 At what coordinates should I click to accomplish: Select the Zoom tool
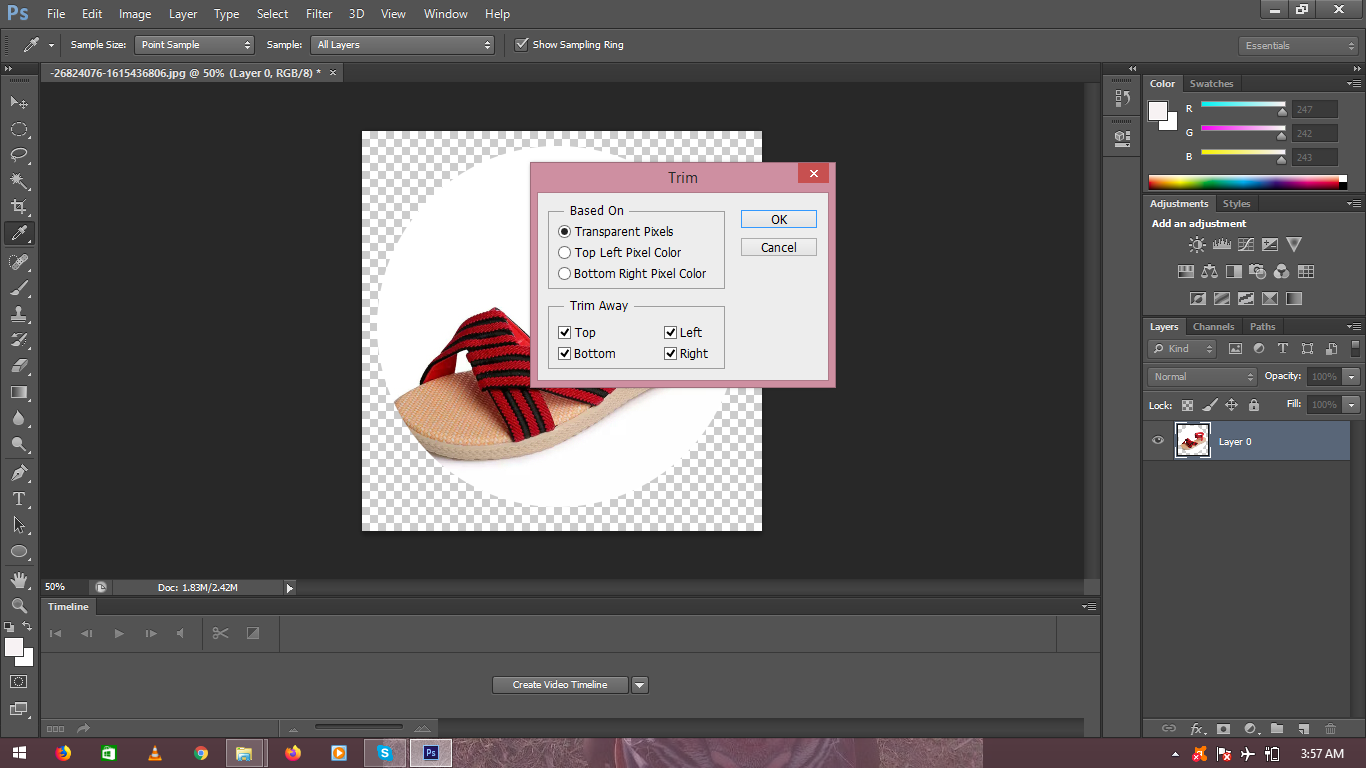point(19,606)
